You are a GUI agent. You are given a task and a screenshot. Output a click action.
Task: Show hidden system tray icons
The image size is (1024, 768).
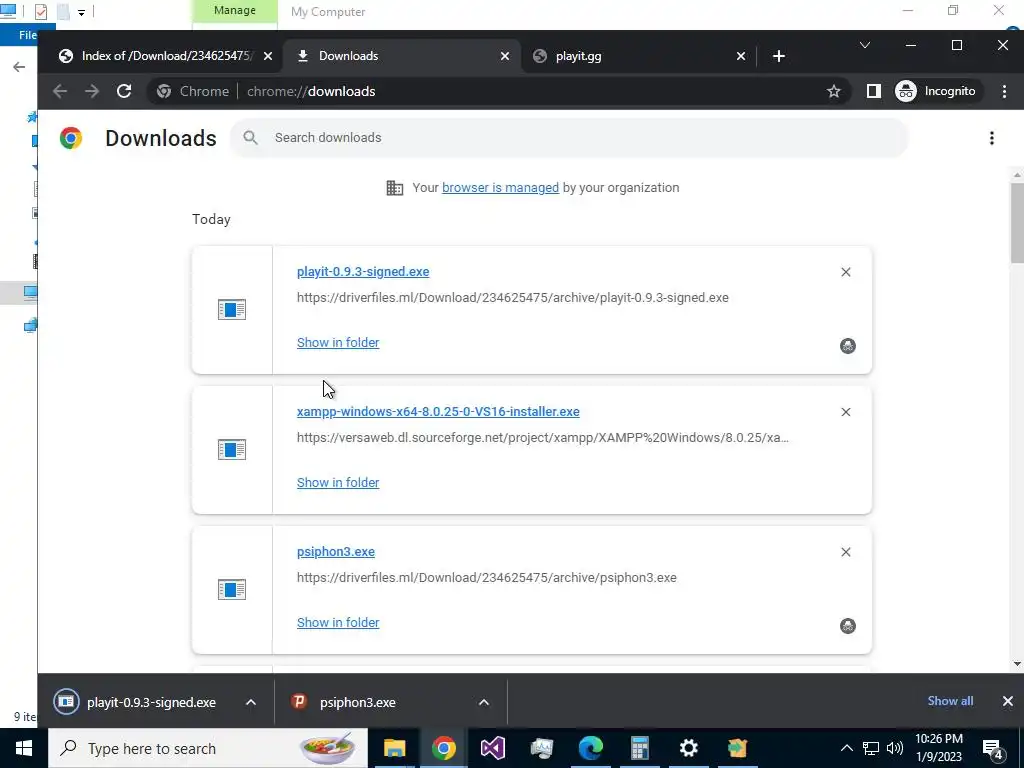point(846,748)
